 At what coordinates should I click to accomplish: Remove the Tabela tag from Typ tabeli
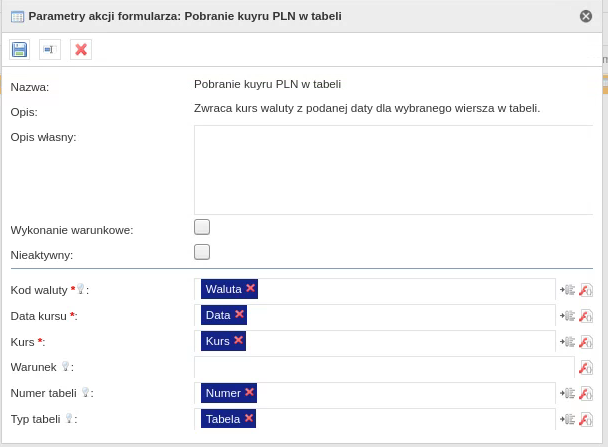point(248,418)
